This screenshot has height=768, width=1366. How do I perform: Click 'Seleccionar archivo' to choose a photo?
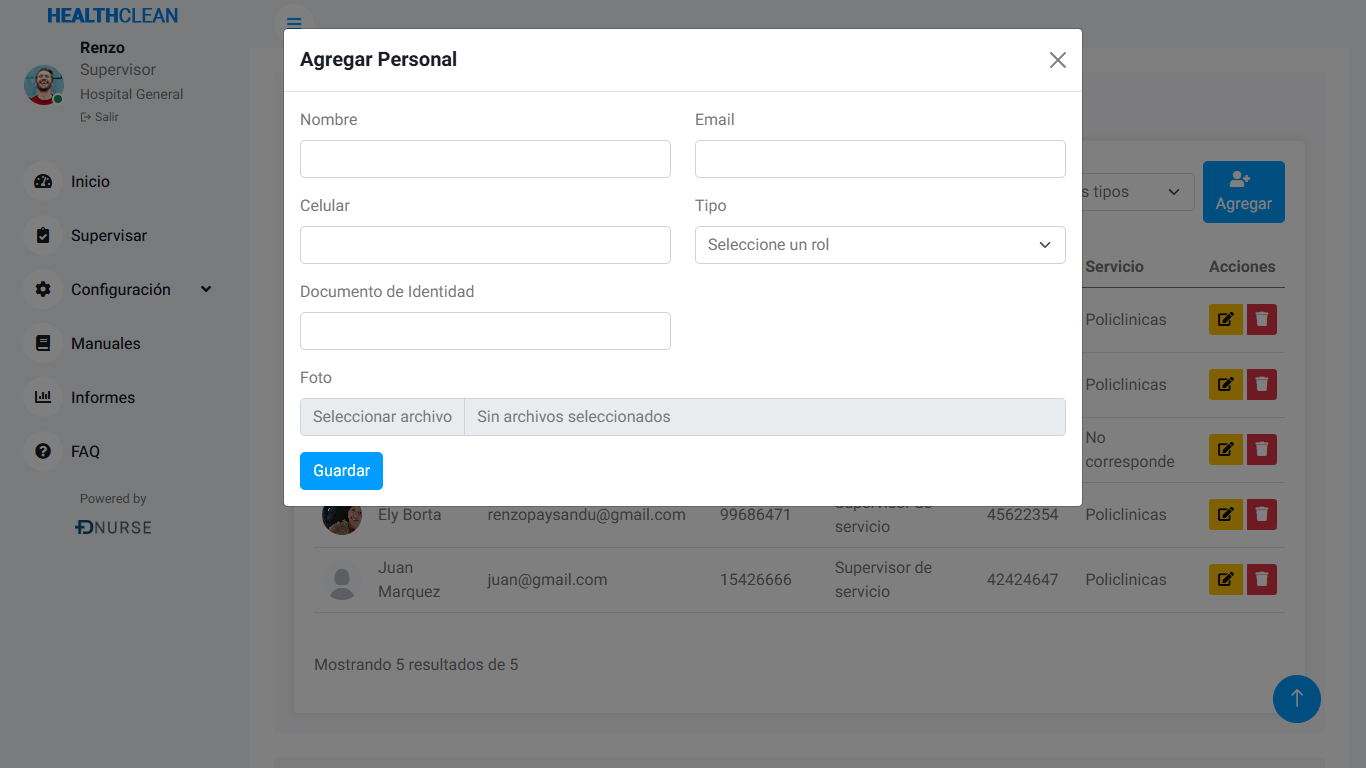point(382,417)
